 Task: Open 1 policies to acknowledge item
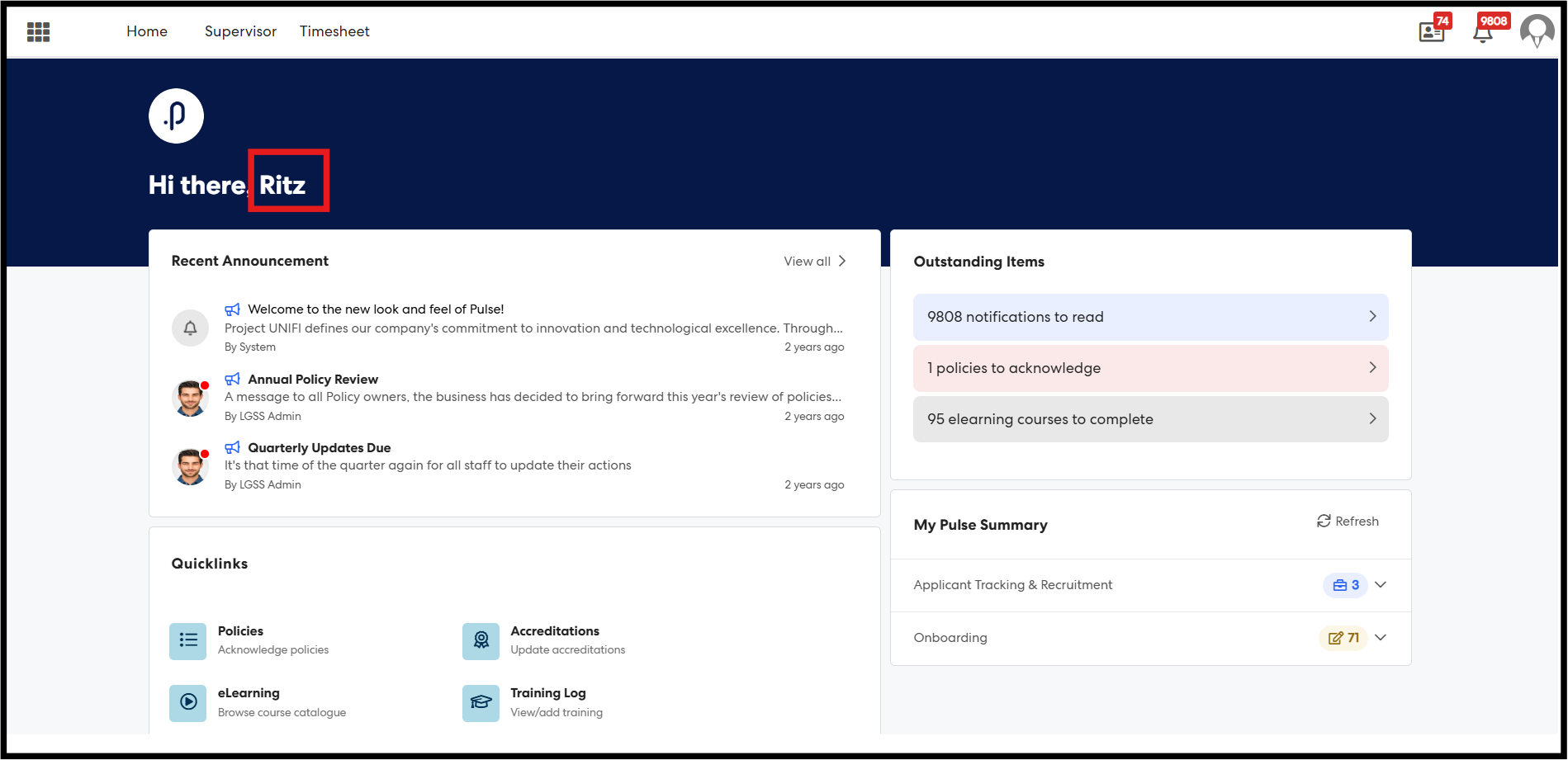coord(1149,368)
